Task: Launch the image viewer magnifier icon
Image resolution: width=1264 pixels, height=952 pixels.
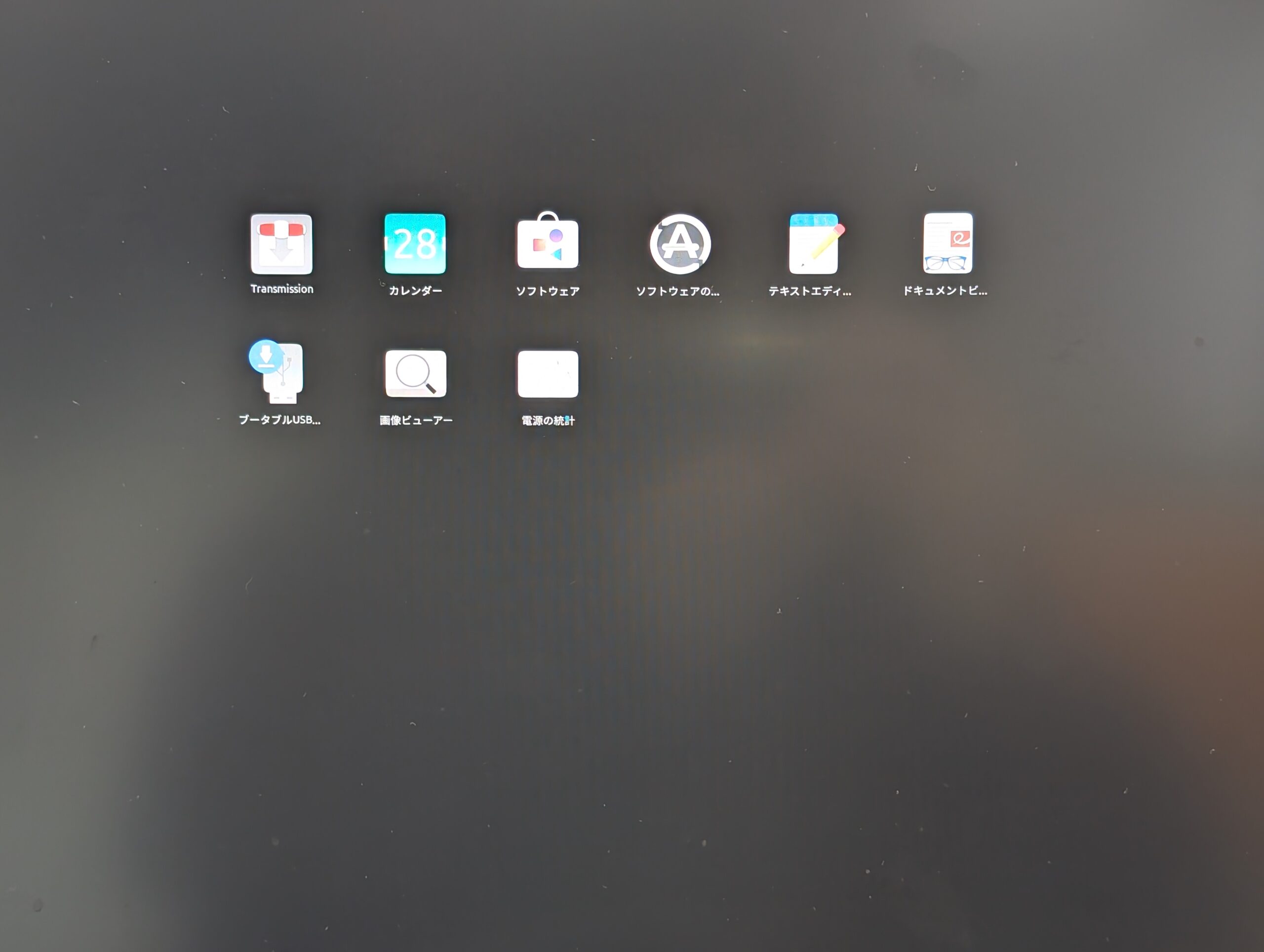Action: point(415,374)
